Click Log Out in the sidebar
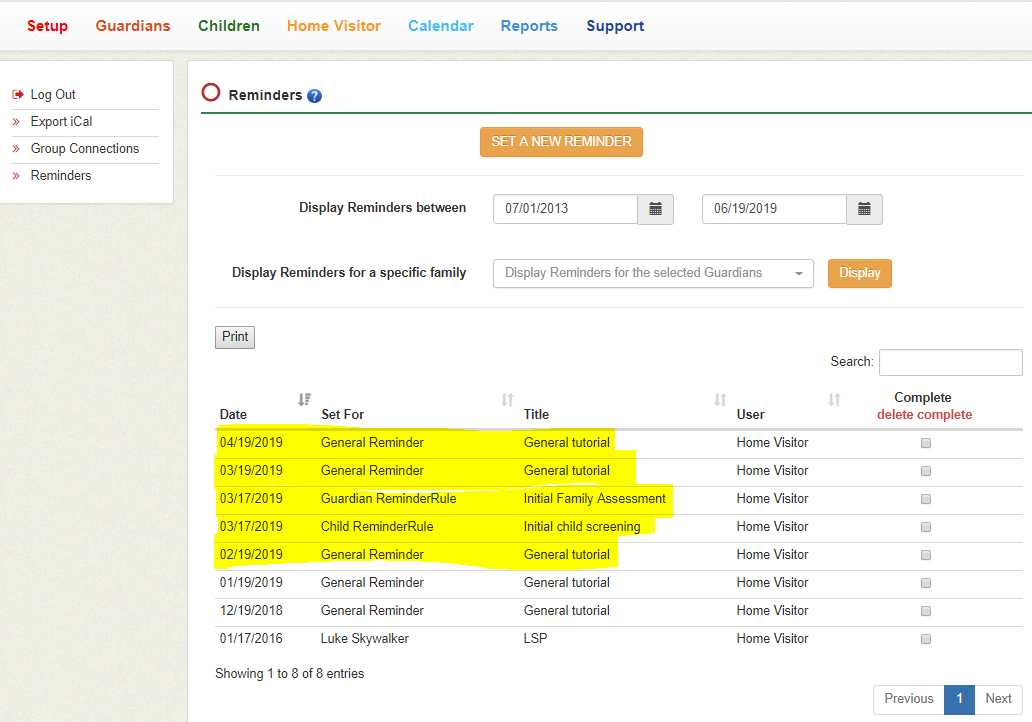 tap(53, 95)
